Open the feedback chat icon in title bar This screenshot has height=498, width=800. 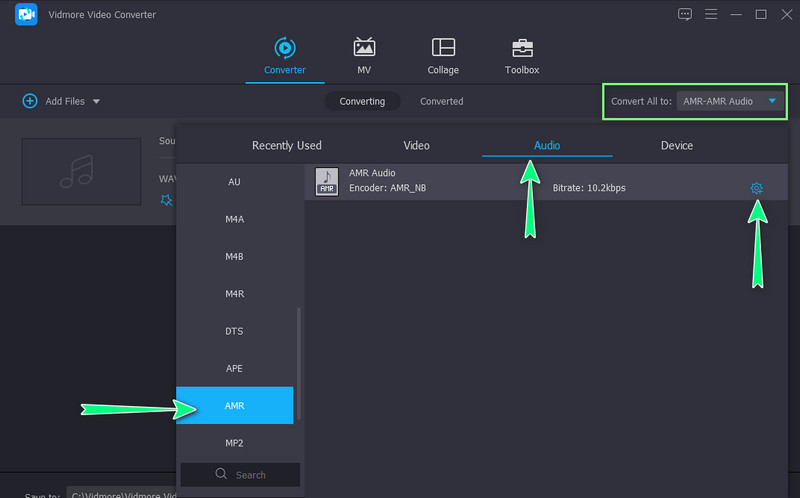coord(685,14)
